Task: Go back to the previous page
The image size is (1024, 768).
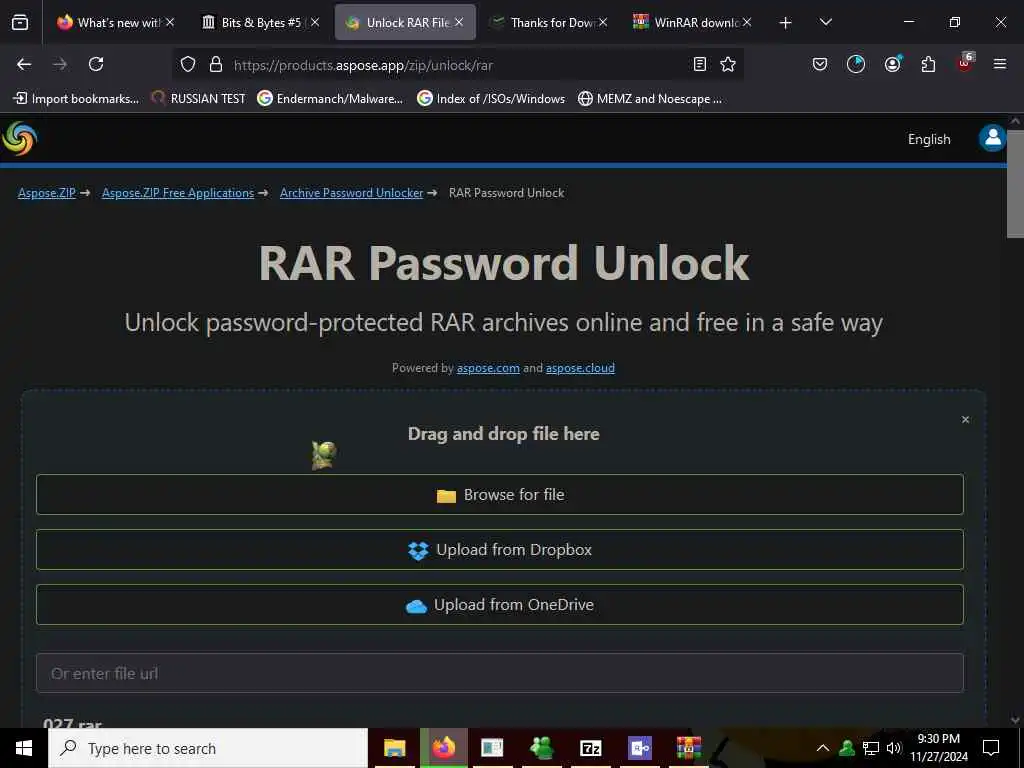Action: [x=24, y=64]
